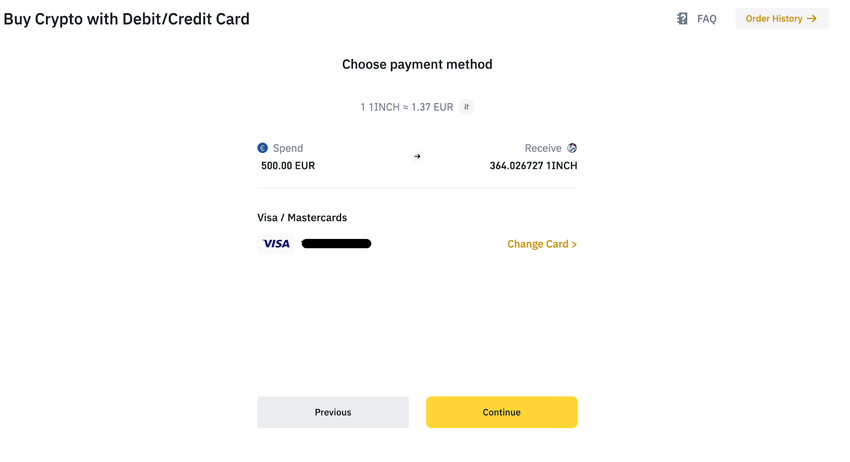Select the VISA card logo
Viewport: 850px width, 462px height.
click(276, 244)
